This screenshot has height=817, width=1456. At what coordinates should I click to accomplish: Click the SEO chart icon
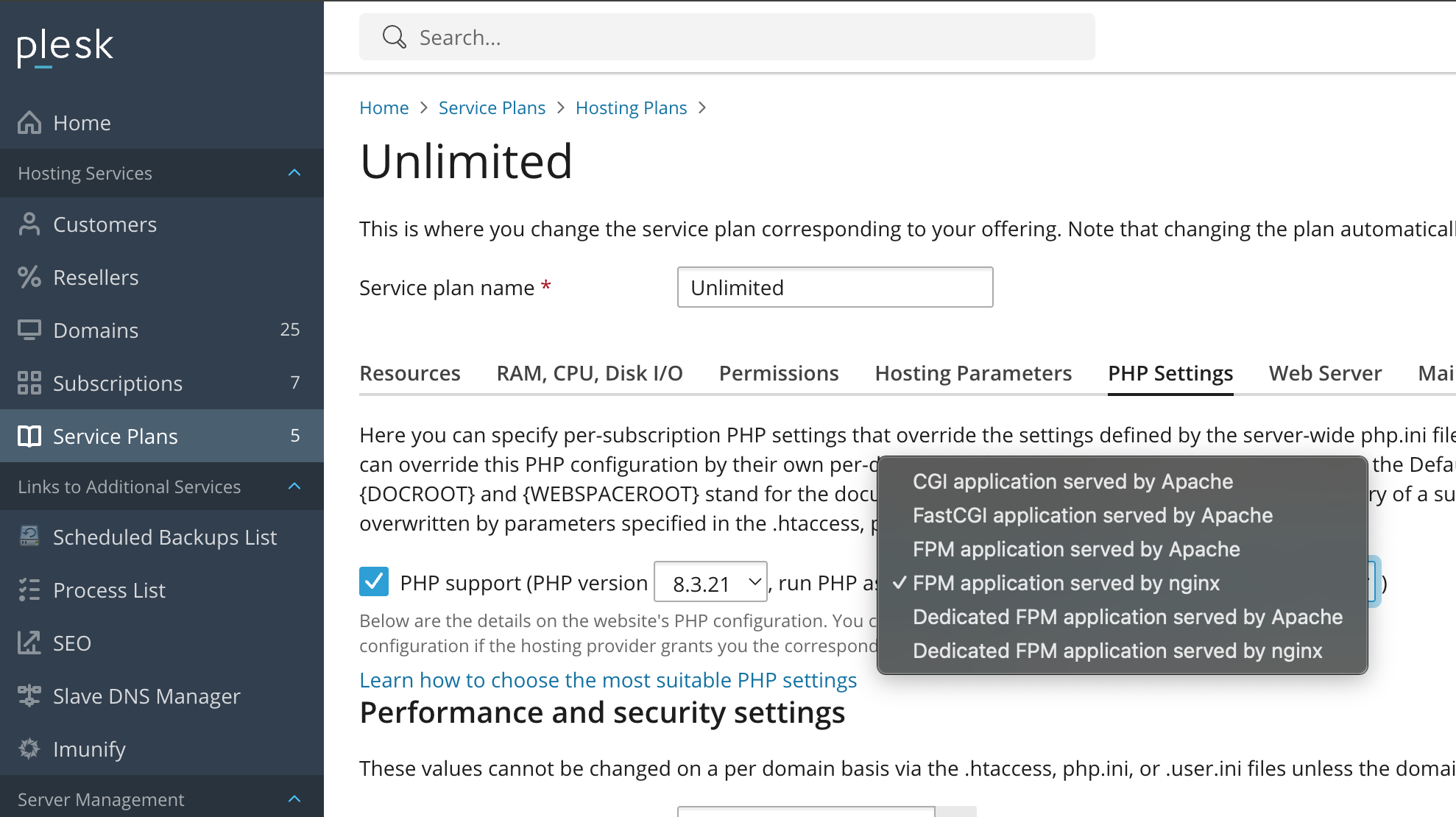pos(29,643)
